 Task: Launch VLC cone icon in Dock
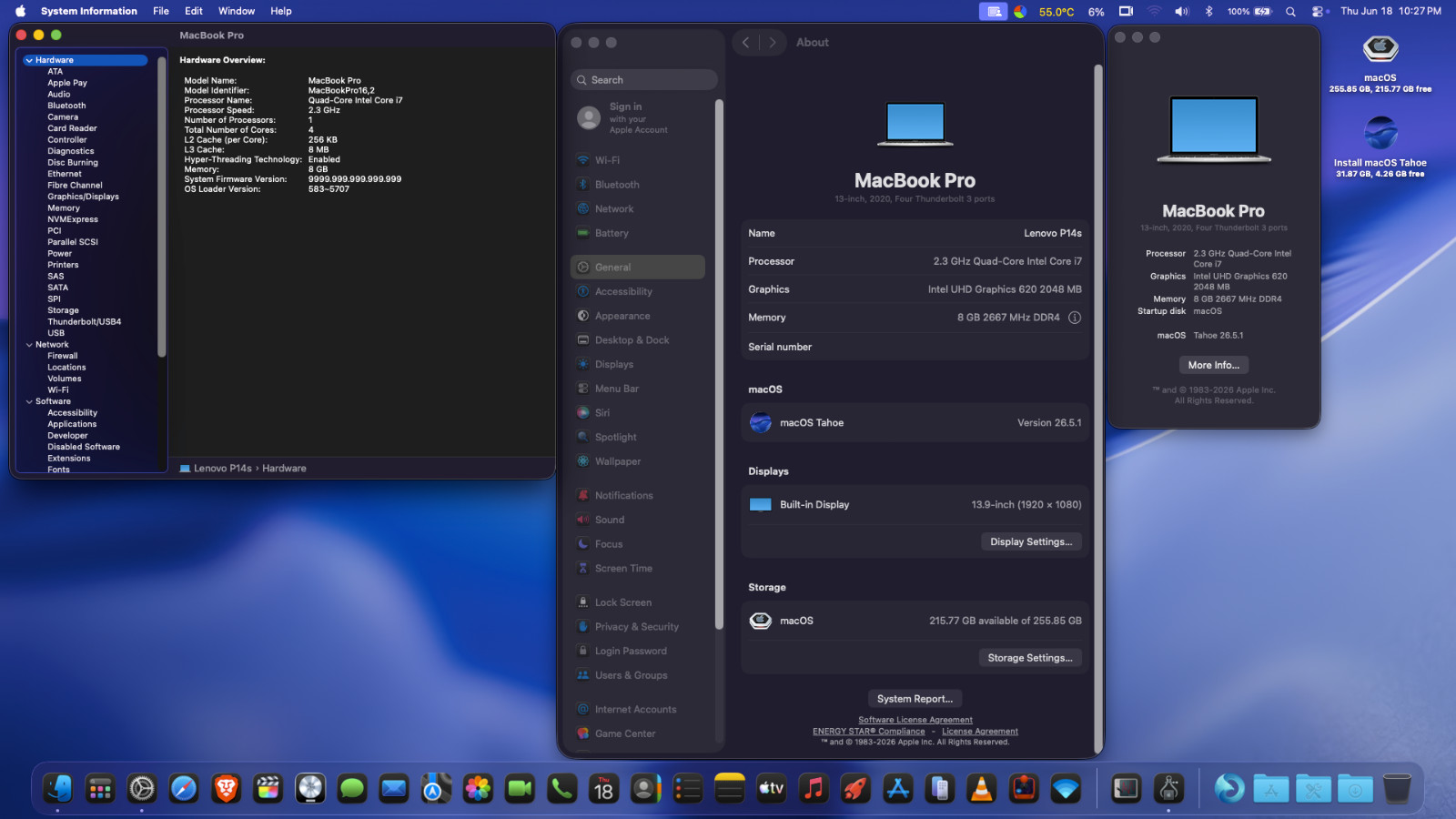click(981, 788)
